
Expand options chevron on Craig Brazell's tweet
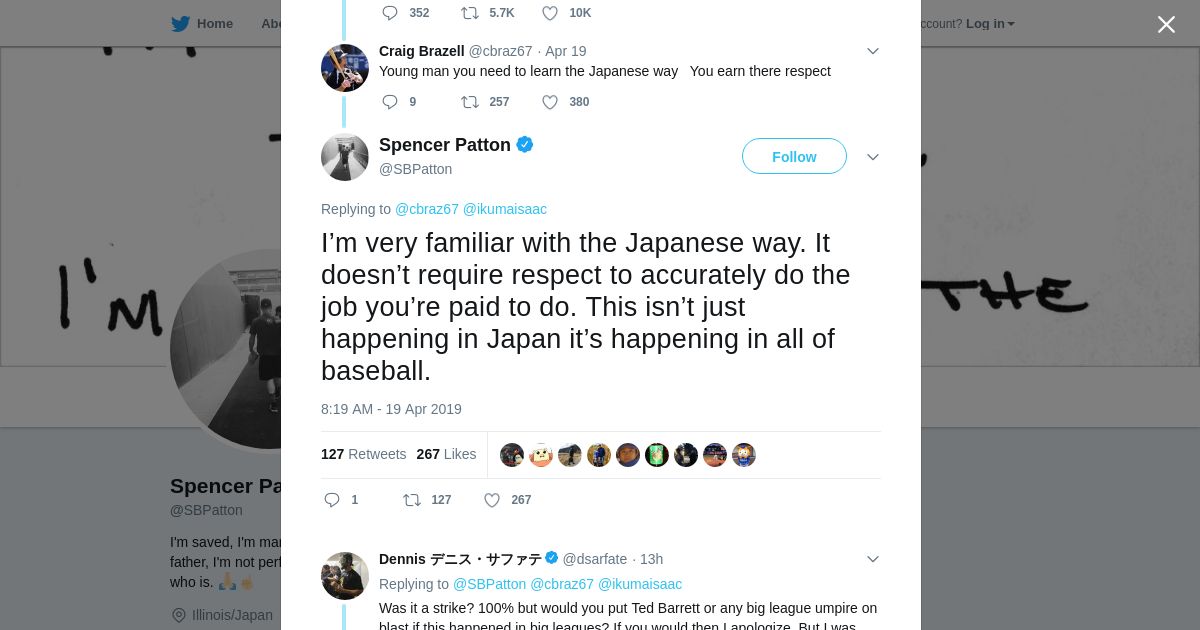(x=872, y=51)
